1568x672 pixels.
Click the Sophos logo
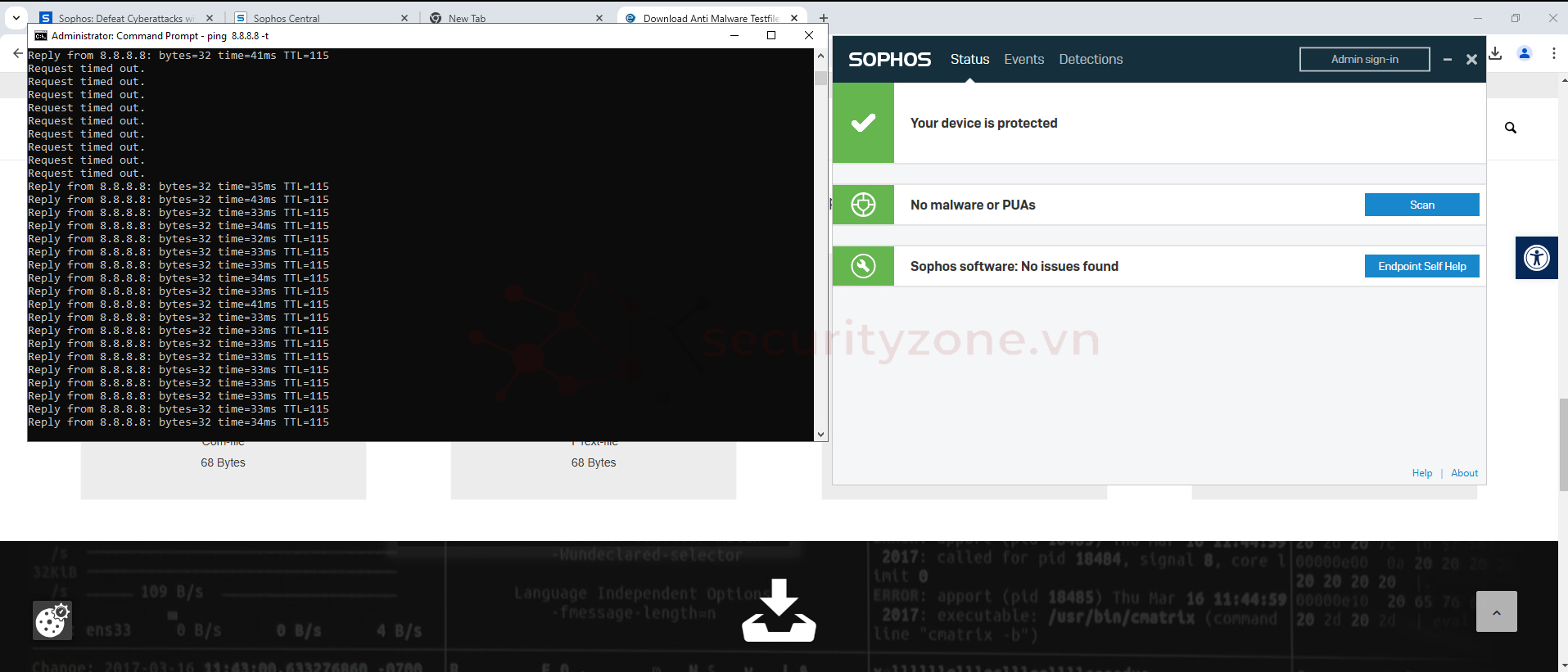point(889,59)
